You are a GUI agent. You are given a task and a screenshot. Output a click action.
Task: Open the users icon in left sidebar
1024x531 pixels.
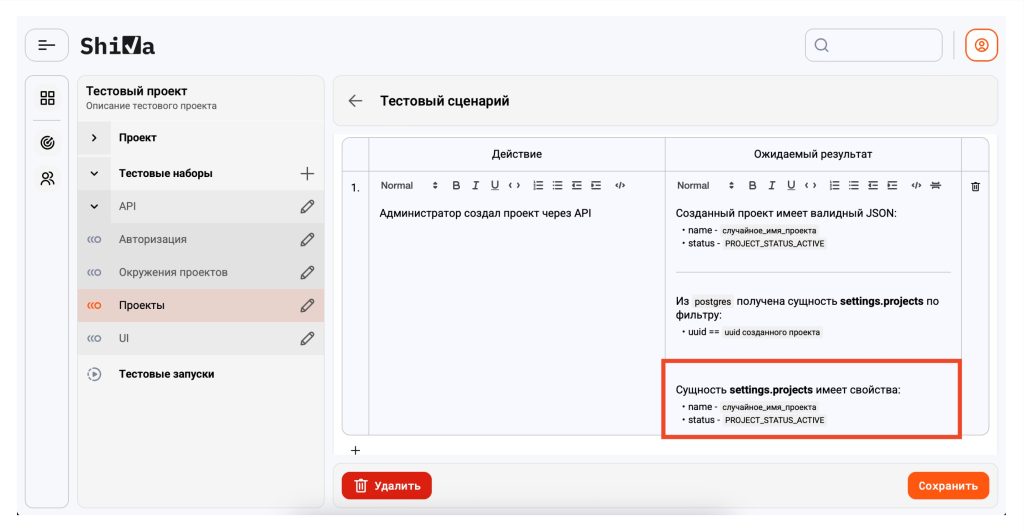click(x=47, y=179)
